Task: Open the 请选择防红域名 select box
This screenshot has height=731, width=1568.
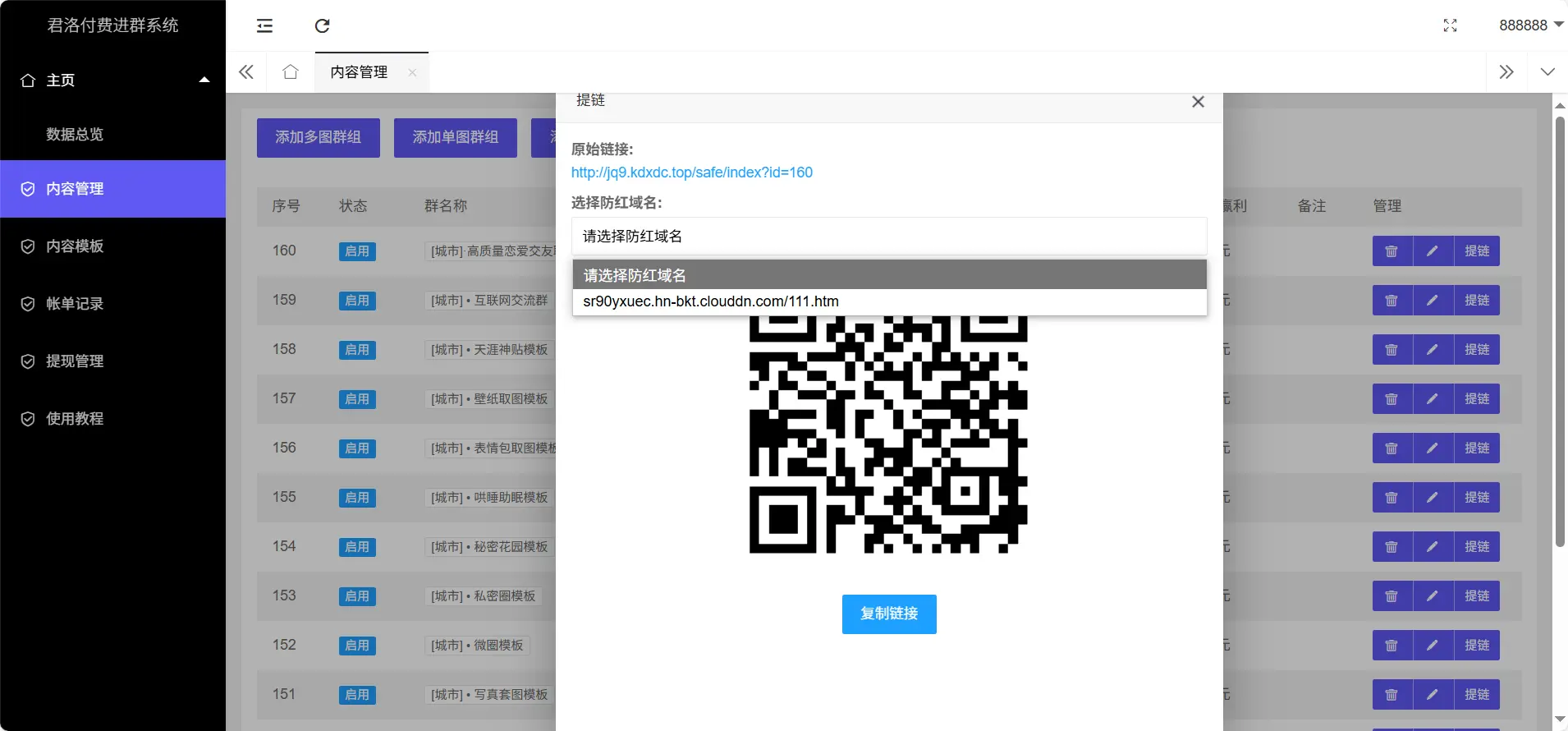Action: point(889,237)
